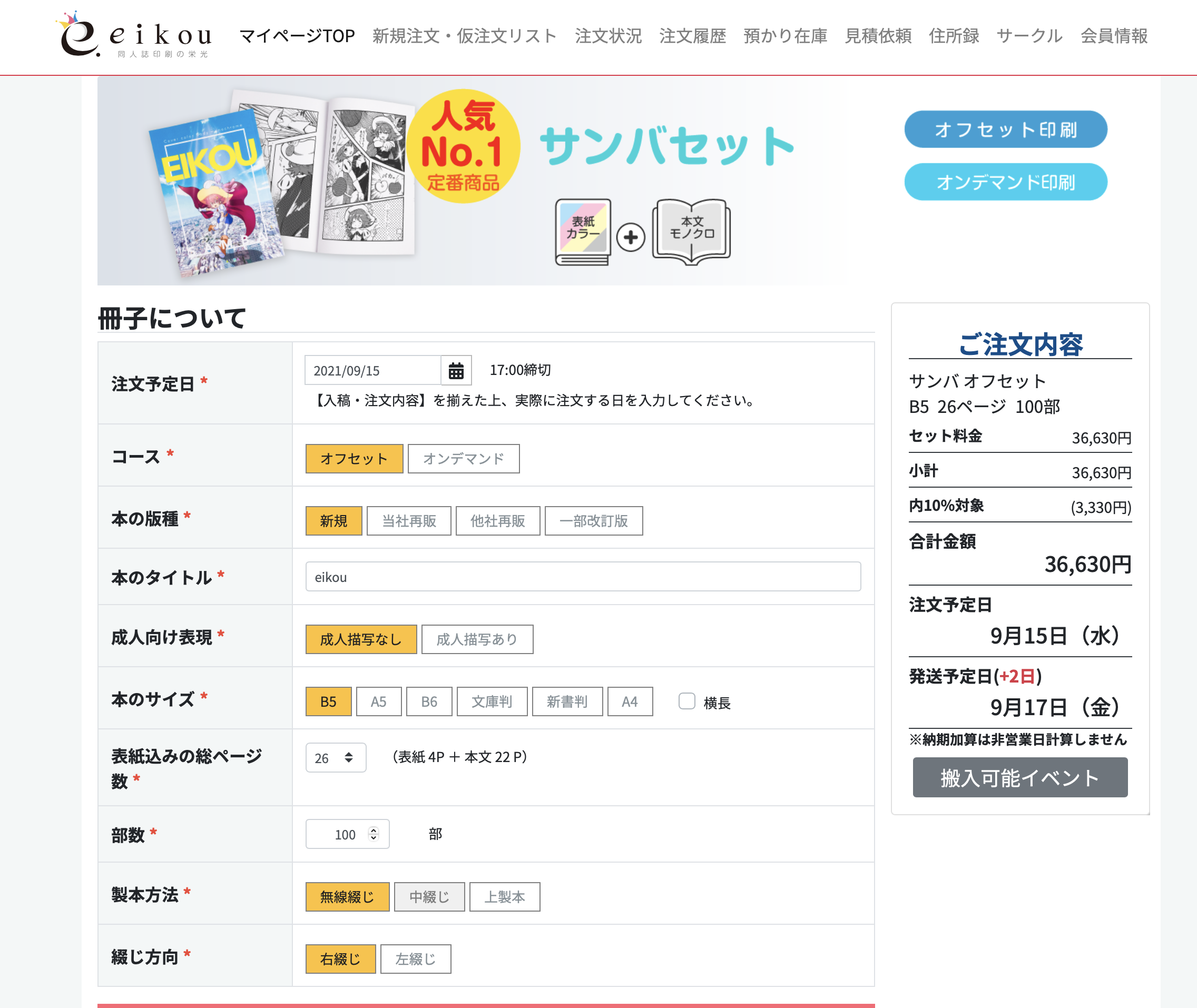
Task: Select the オンデマンド course option
Action: (463, 459)
